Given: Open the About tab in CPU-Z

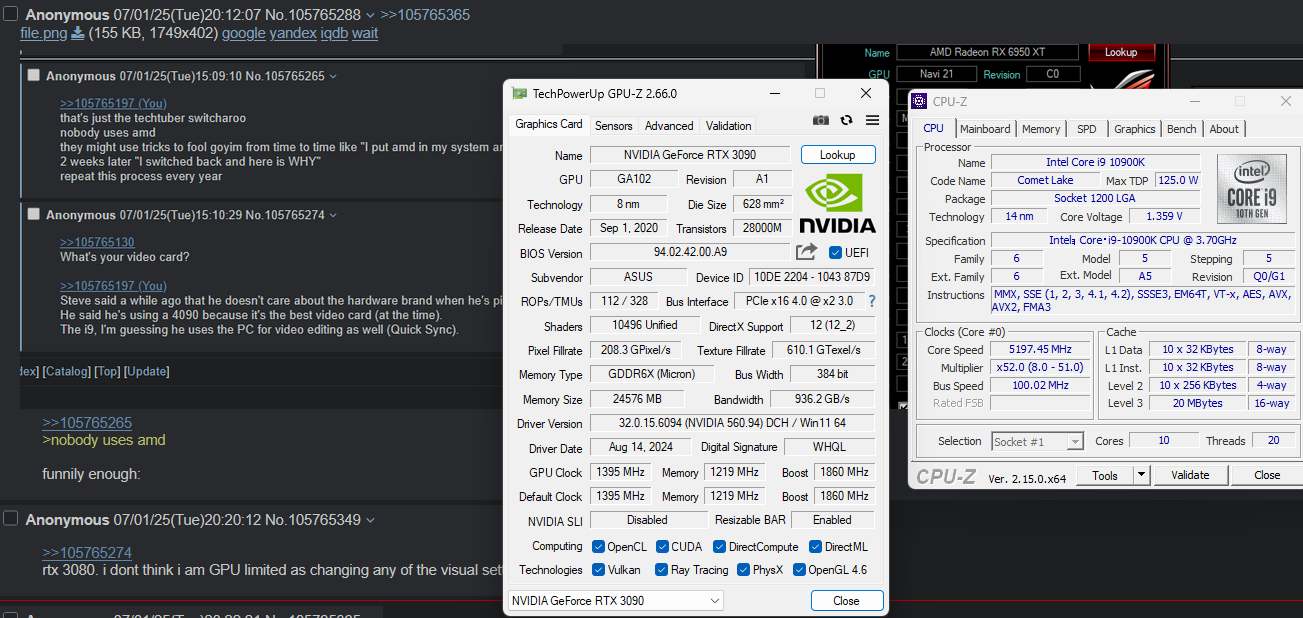Looking at the screenshot, I should point(1224,129).
